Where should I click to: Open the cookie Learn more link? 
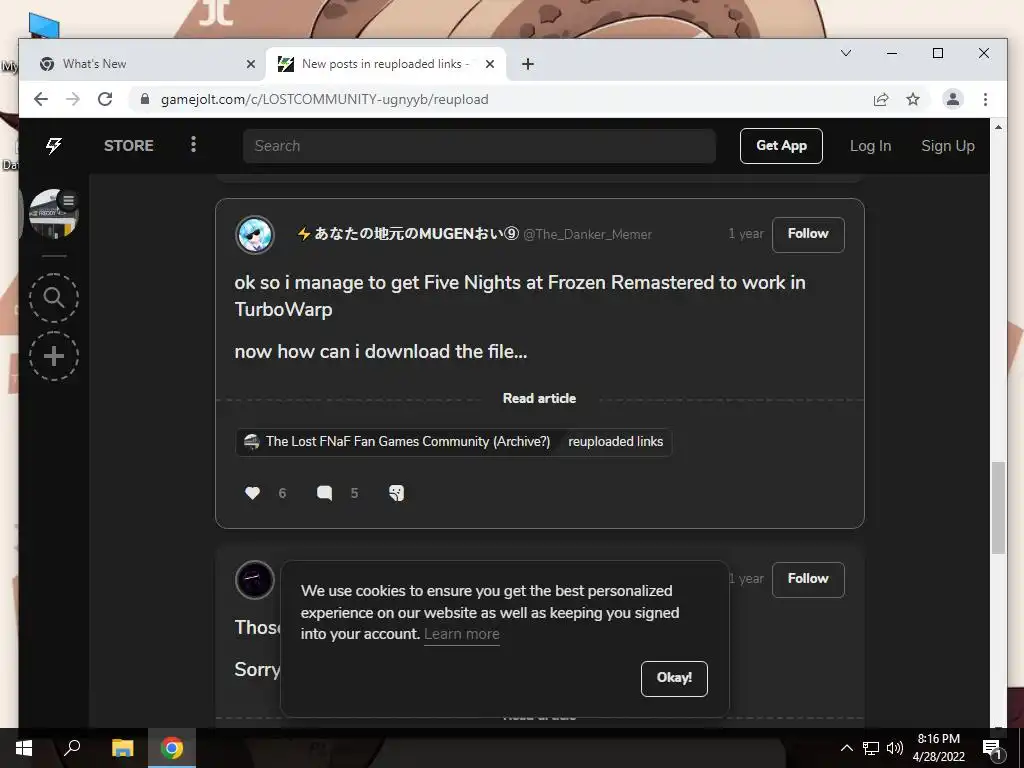(x=462, y=634)
